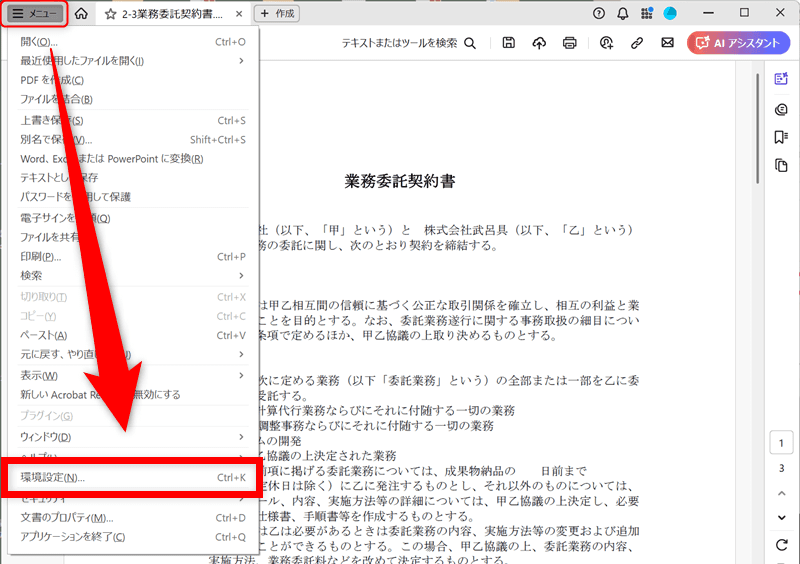Expand 元に戻す、やり直し submenu

pos(133,354)
